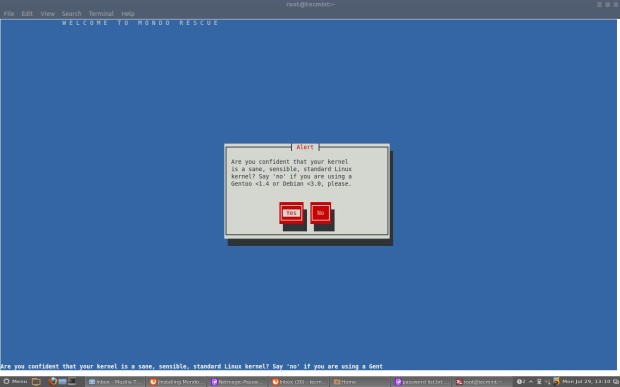Confirm kernel is standard with Yes
Viewport: 620px width, 387px height.
(291, 213)
